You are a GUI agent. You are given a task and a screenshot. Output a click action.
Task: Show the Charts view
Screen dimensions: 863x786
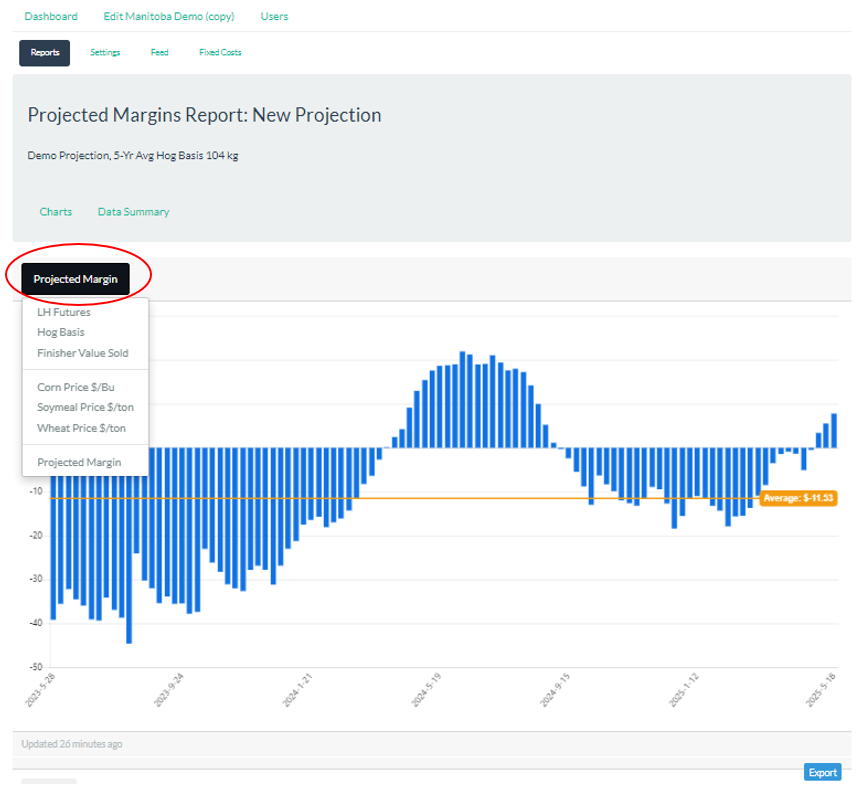56,212
